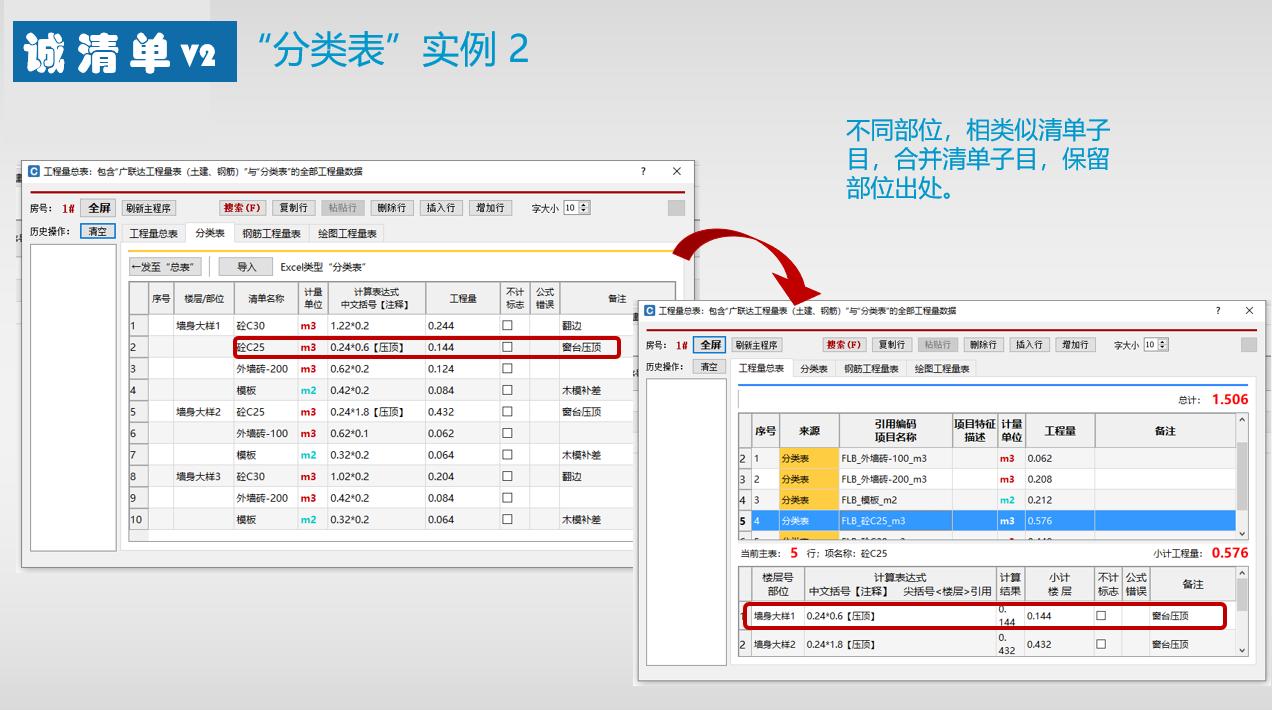Click the C app icon in right dialog title
This screenshot has height=710, width=1272.
(650, 311)
